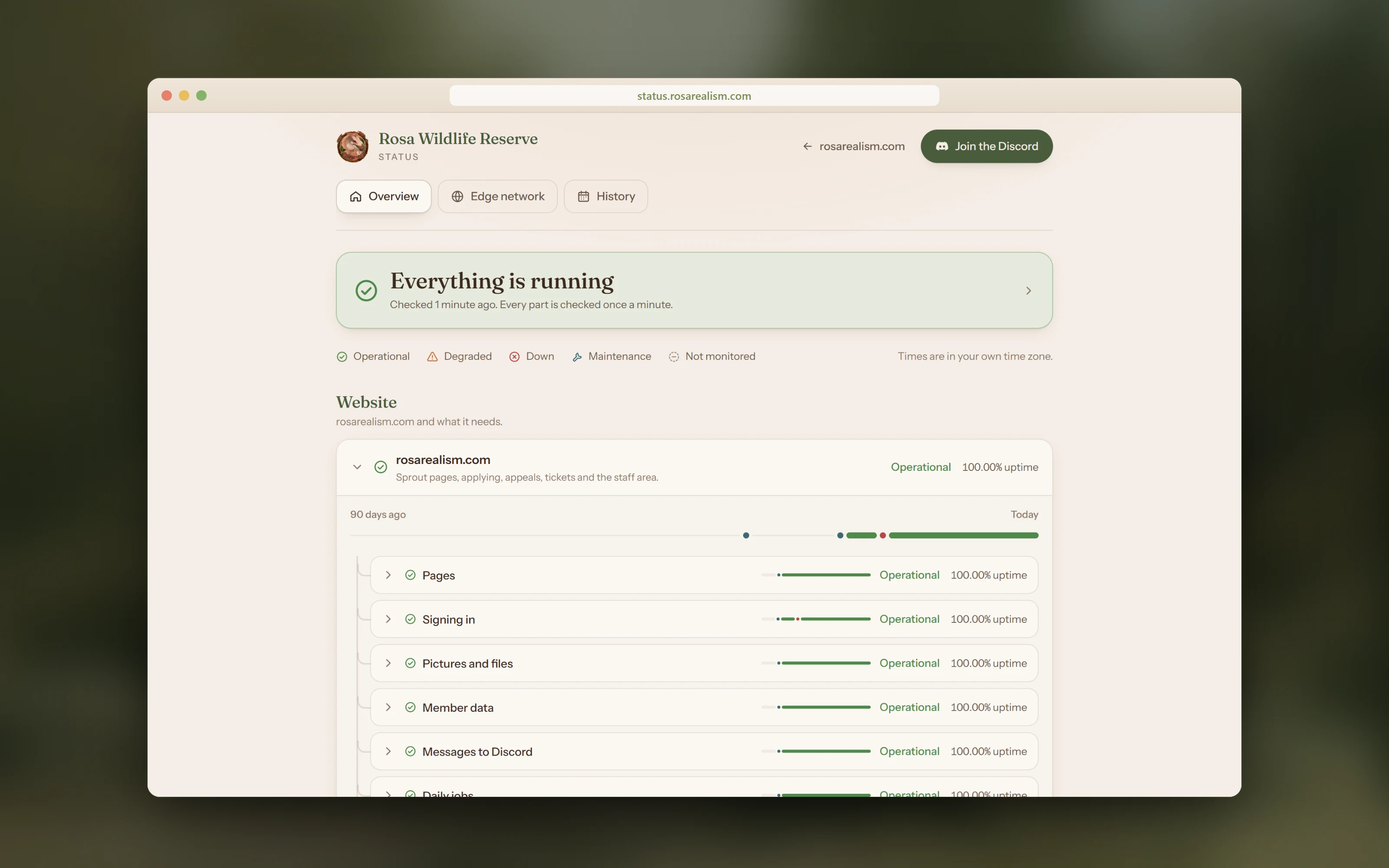
Task: Click the status check icon beside Member data
Action: [x=410, y=707]
